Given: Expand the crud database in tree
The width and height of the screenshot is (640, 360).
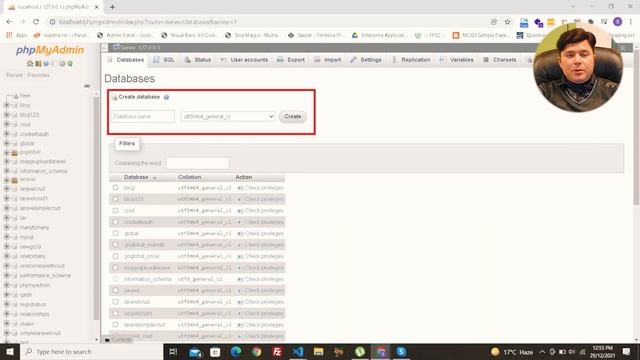Looking at the screenshot, I should coord(7,124).
